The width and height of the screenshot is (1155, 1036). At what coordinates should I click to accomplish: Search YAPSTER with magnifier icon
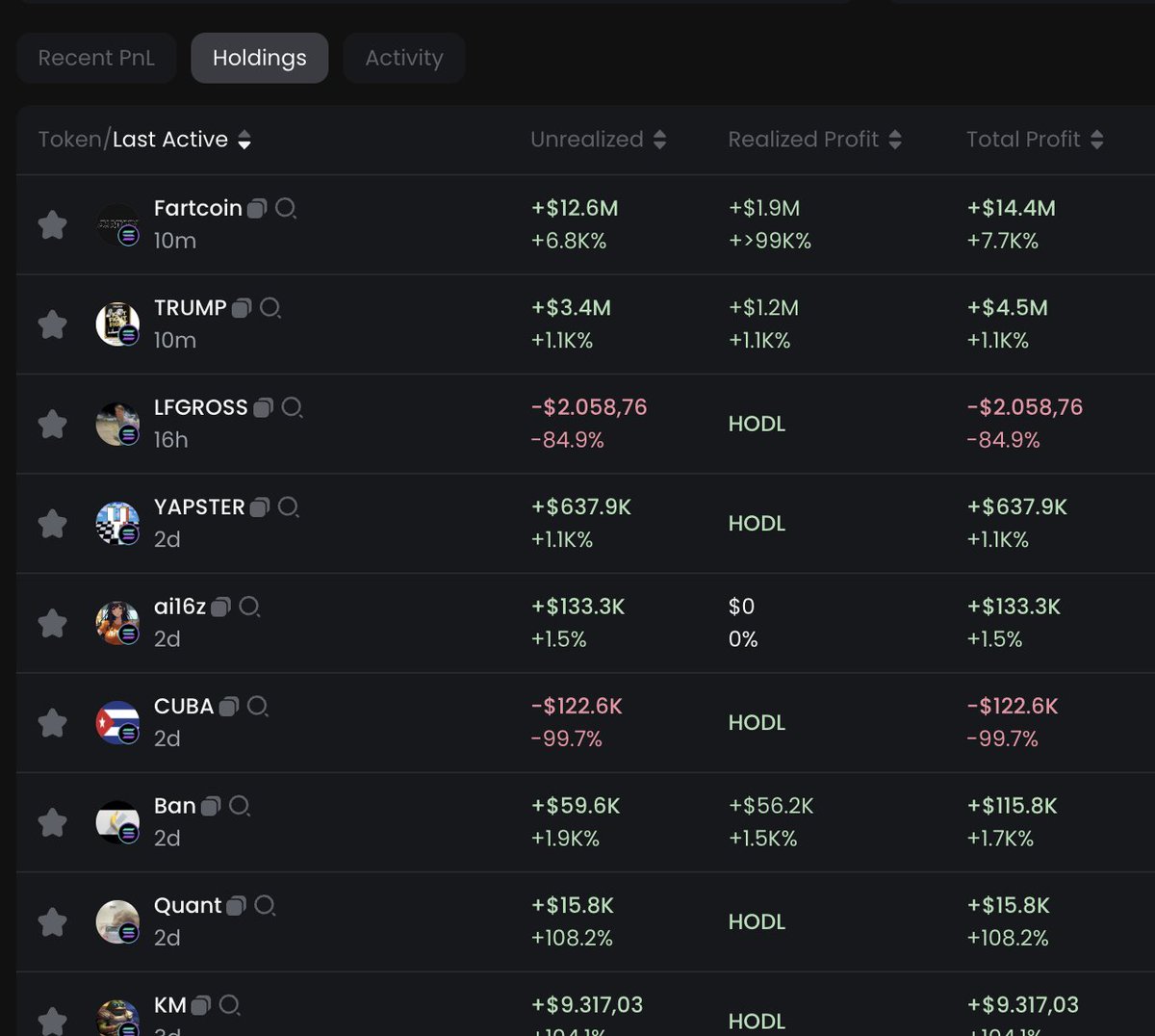pos(289,507)
